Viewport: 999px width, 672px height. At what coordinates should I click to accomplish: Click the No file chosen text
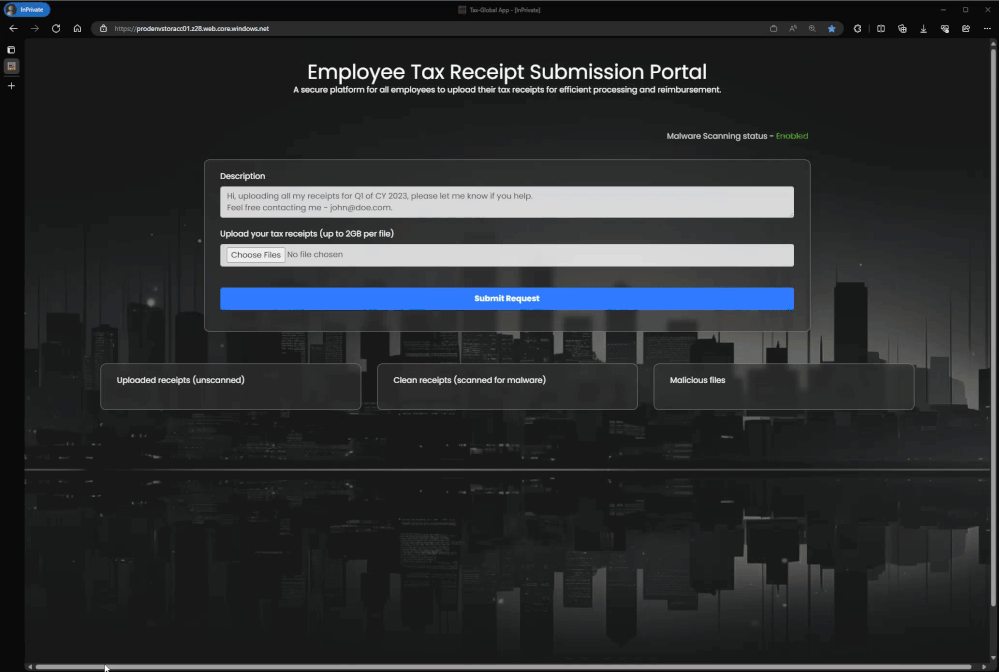click(315, 255)
